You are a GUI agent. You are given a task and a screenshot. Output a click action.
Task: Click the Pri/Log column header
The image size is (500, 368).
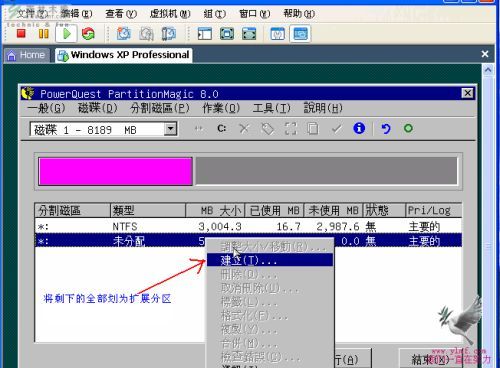(433, 210)
